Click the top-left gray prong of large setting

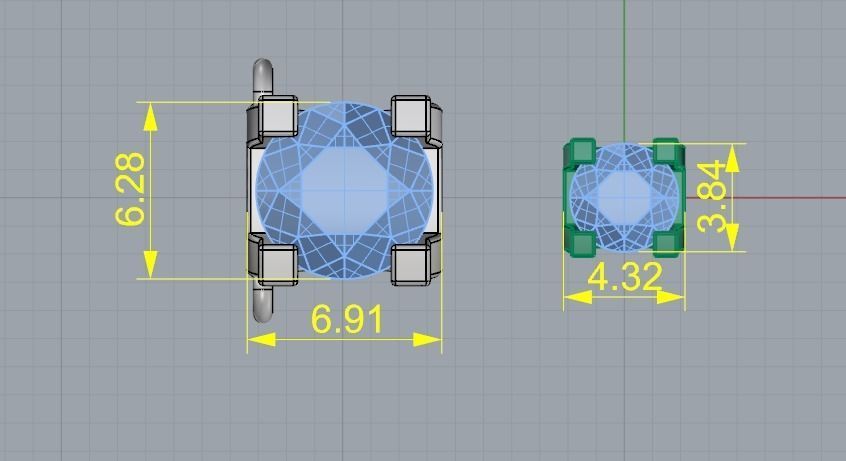coord(278,117)
